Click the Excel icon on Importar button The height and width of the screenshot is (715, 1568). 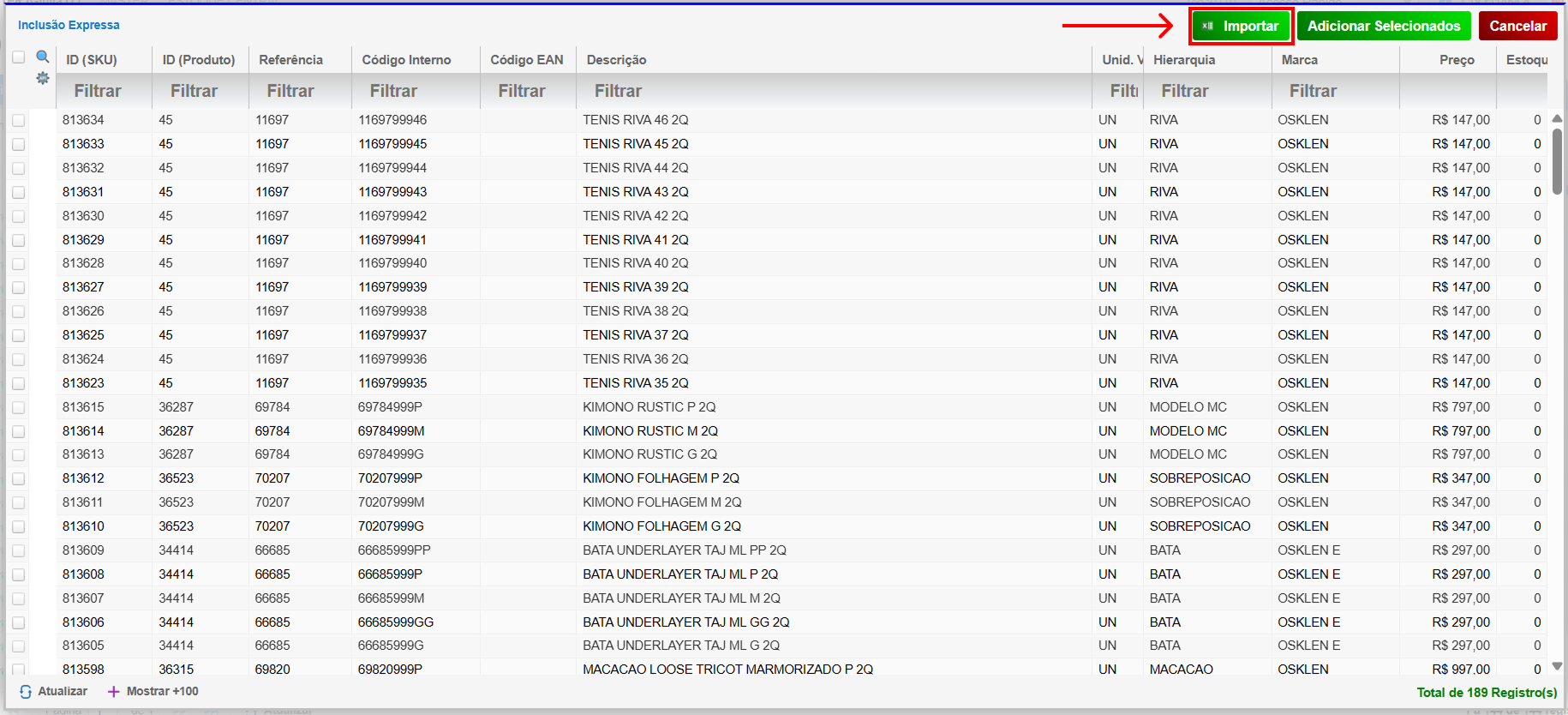click(x=1207, y=27)
